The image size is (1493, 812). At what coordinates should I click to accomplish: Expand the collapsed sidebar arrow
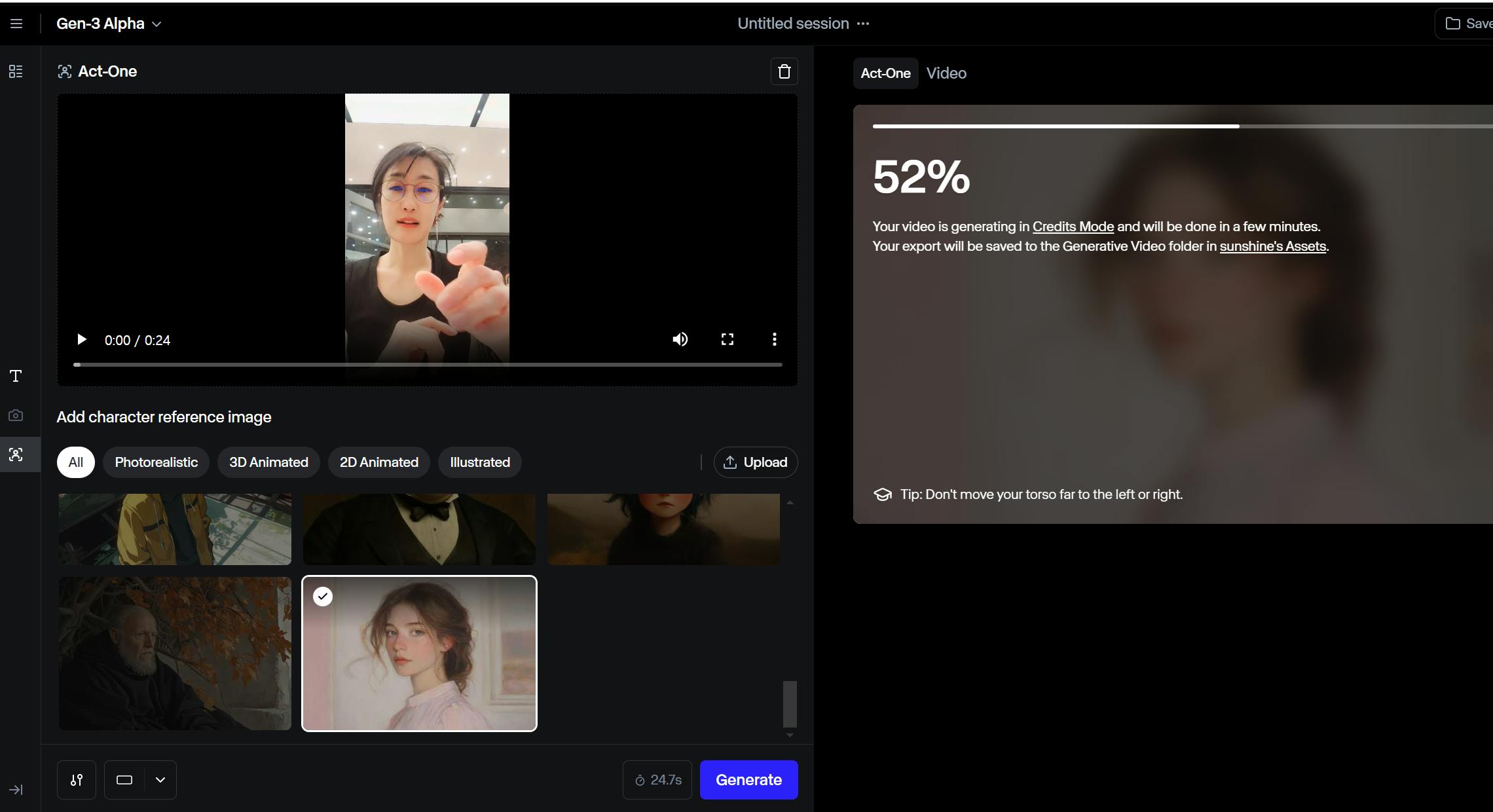(16, 790)
